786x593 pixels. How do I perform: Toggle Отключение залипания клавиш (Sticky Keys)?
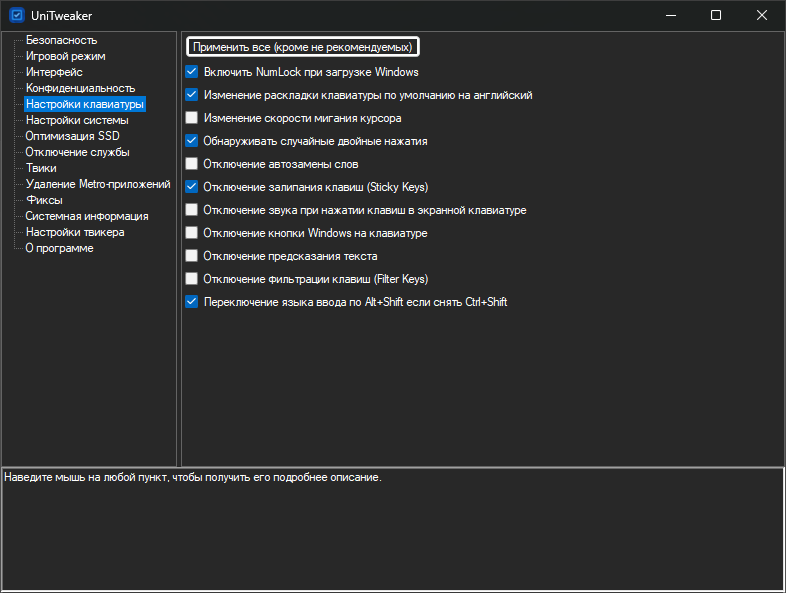pos(191,187)
